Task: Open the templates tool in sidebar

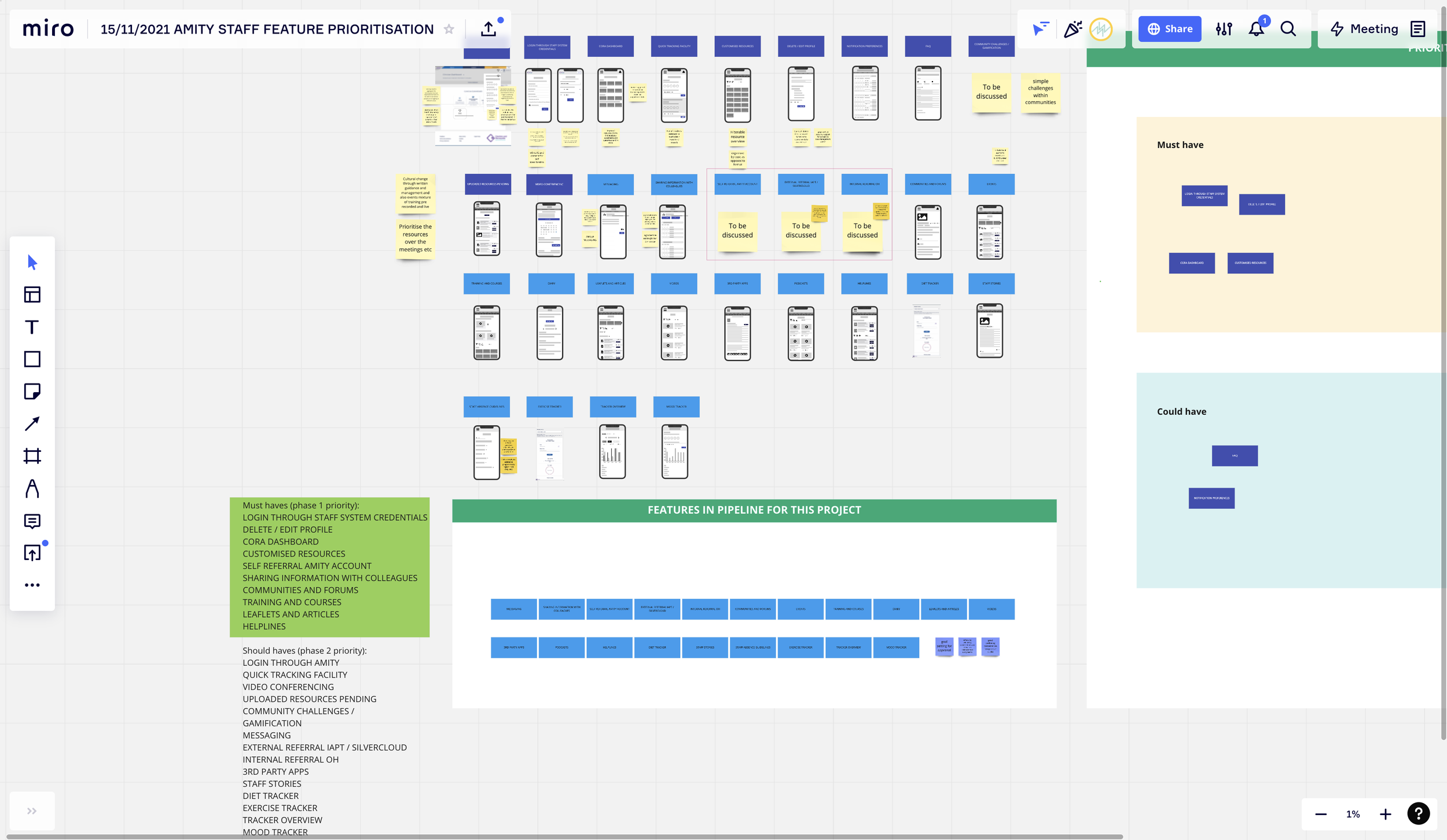Action: [x=32, y=294]
